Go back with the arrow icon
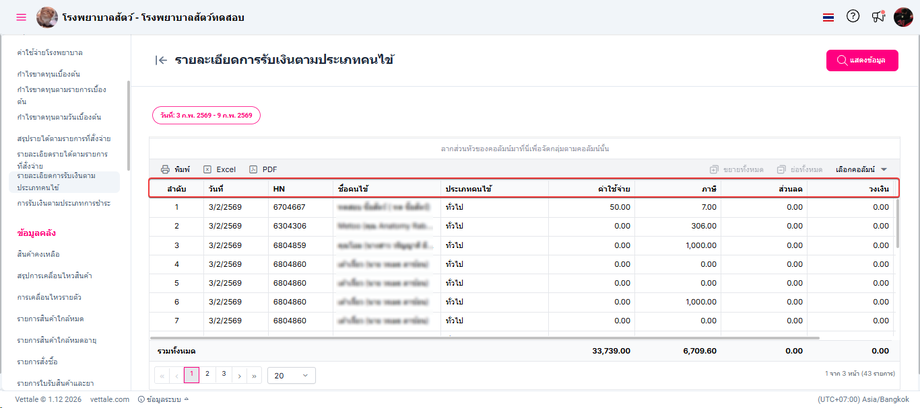Image resolution: width=920 pixels, height=408 pixels. pos(161,60)
